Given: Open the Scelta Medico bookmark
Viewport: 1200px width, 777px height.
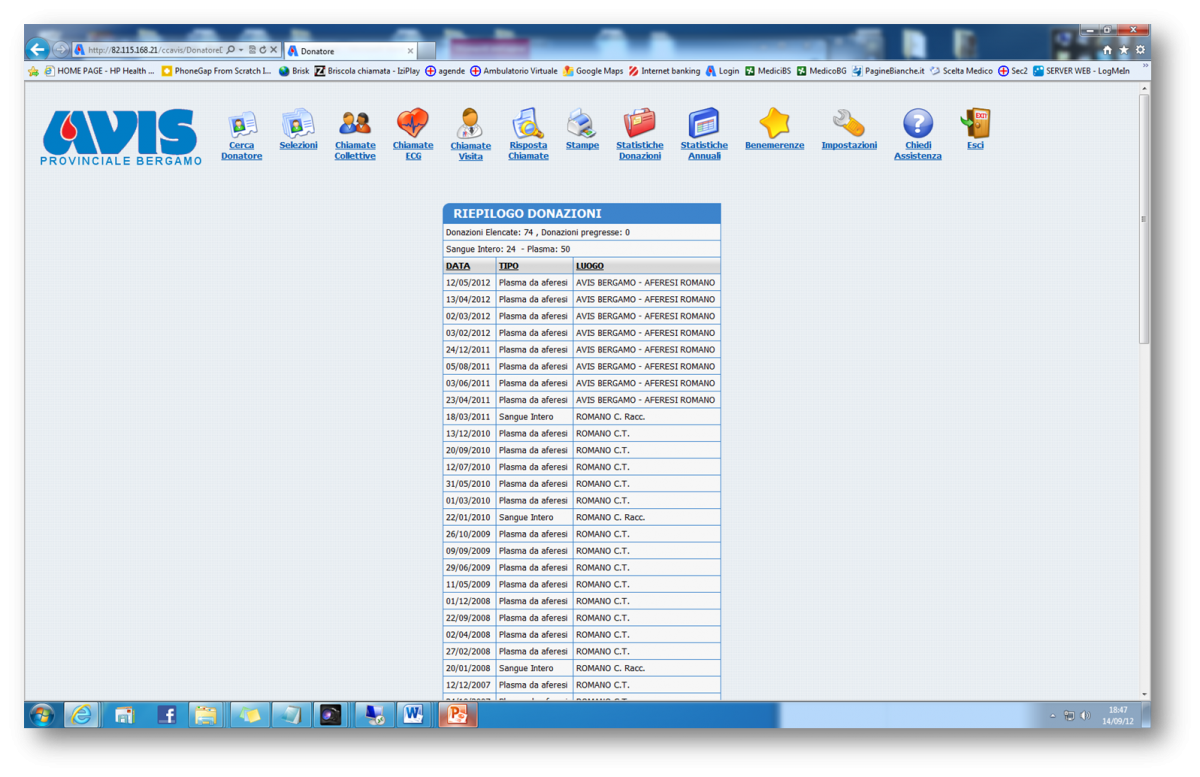Looking at the screenshot, I should [961, 71].
